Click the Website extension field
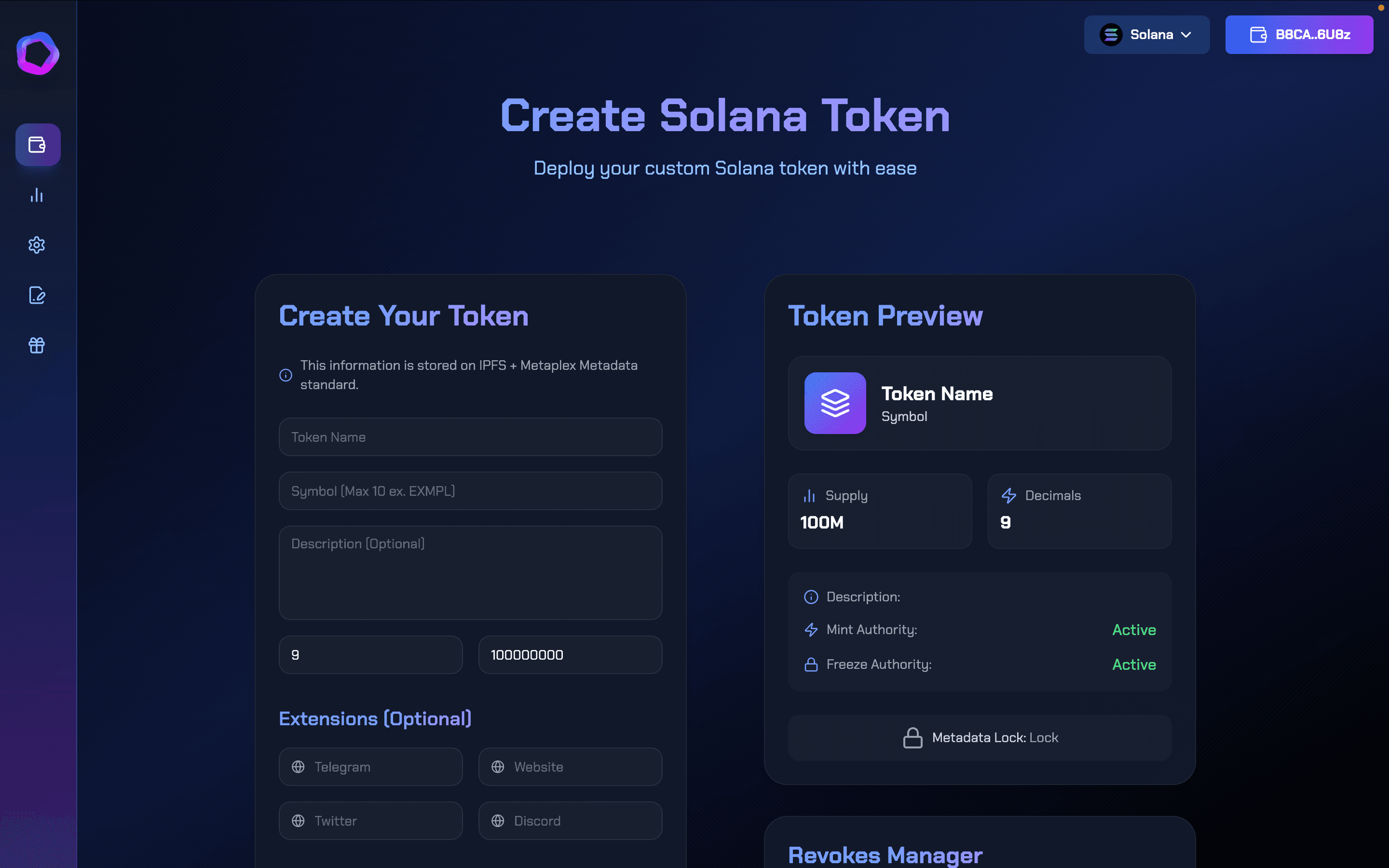Image resolution: width=1389 pixels, height=868 pixels. point(570,766)
